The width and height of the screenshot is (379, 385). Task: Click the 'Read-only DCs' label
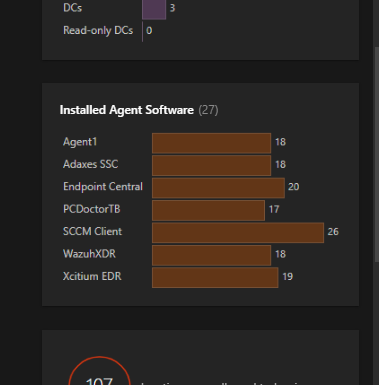click(98, 31)
